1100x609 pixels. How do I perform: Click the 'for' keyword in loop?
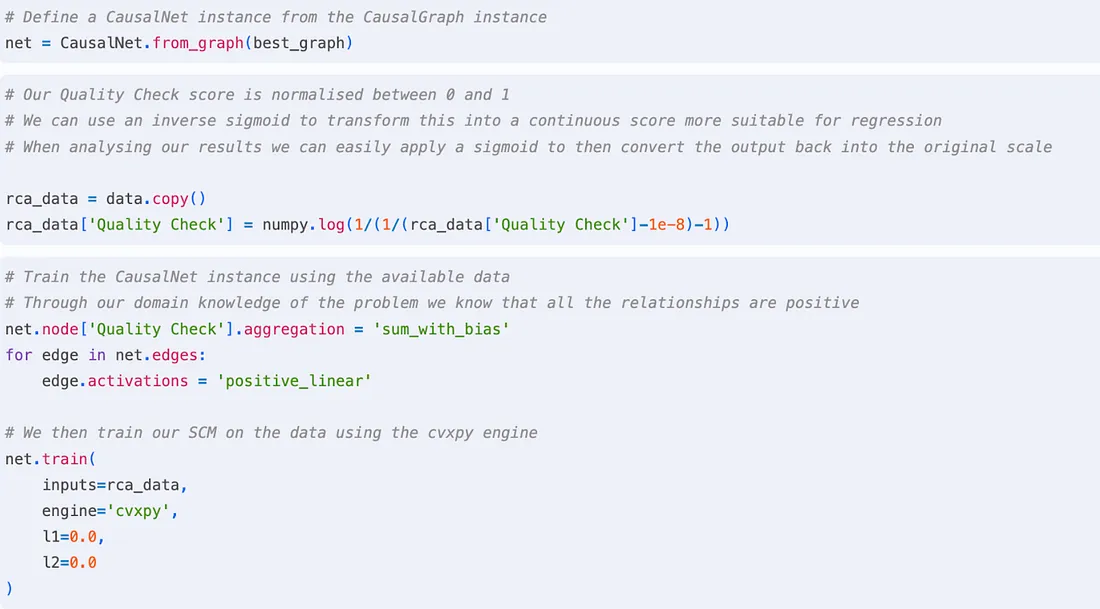[x=19, y=354]
